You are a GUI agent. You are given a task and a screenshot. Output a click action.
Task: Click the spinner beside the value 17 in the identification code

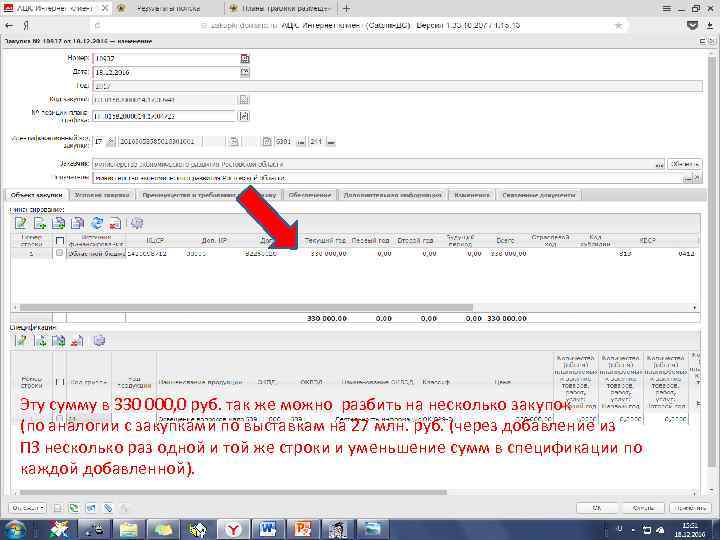coord(111,142)
